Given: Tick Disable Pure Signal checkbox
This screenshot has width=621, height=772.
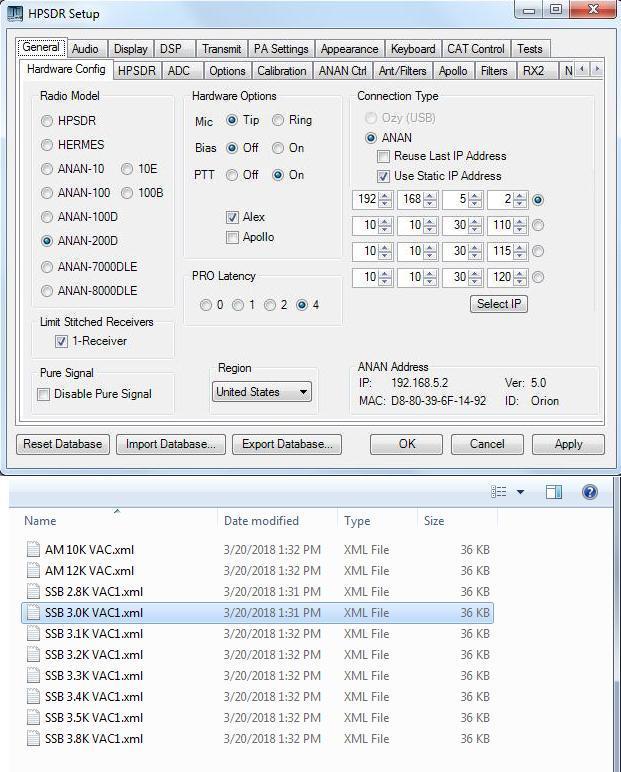Looking at the screenshot, I should (43, 394).
